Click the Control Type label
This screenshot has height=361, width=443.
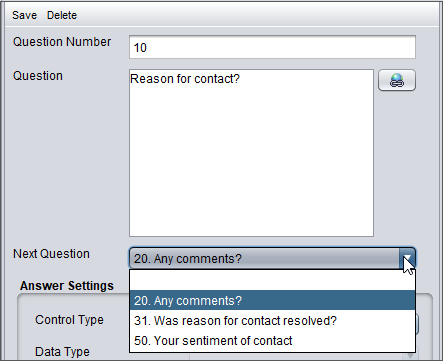click(x=69, y=320)
